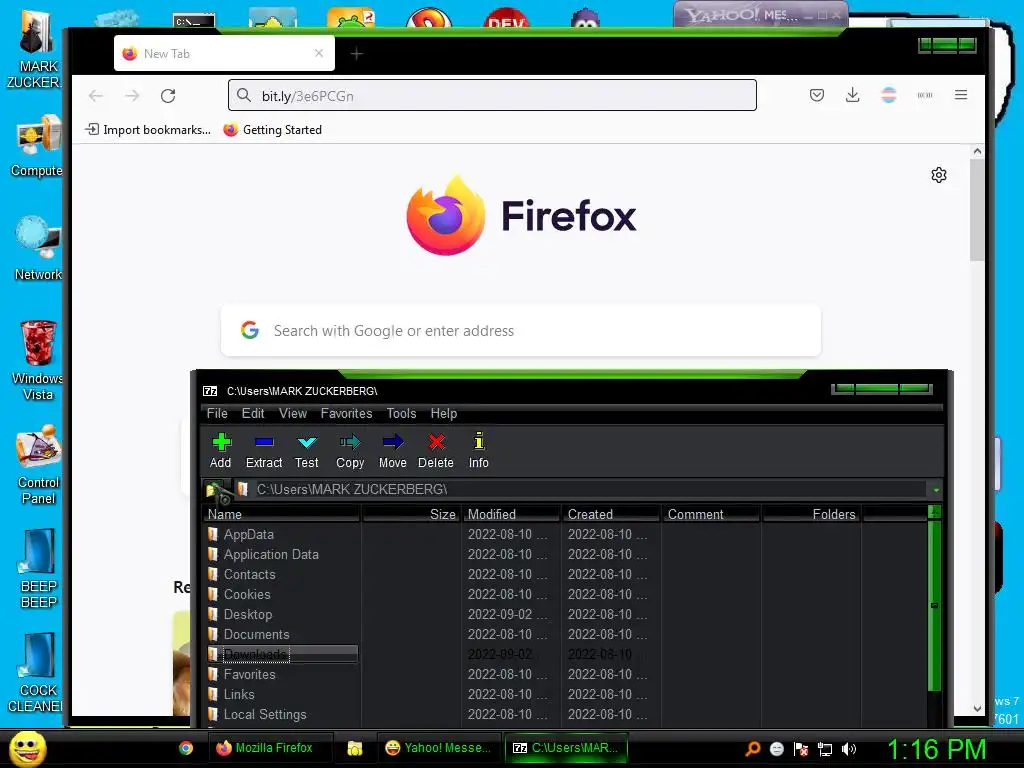Sort by Folders column header

pyautogui.click(x=812, y=515)
